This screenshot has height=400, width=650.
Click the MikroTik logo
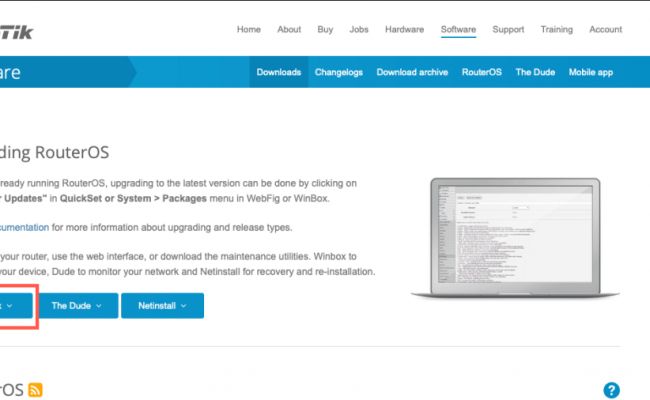(17, 32)
